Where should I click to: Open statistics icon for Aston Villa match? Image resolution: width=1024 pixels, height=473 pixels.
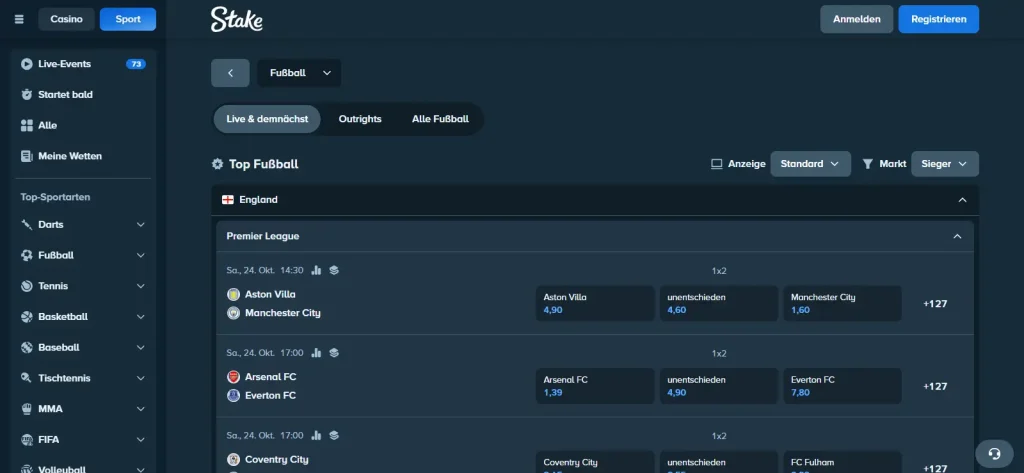pos(317,270)
